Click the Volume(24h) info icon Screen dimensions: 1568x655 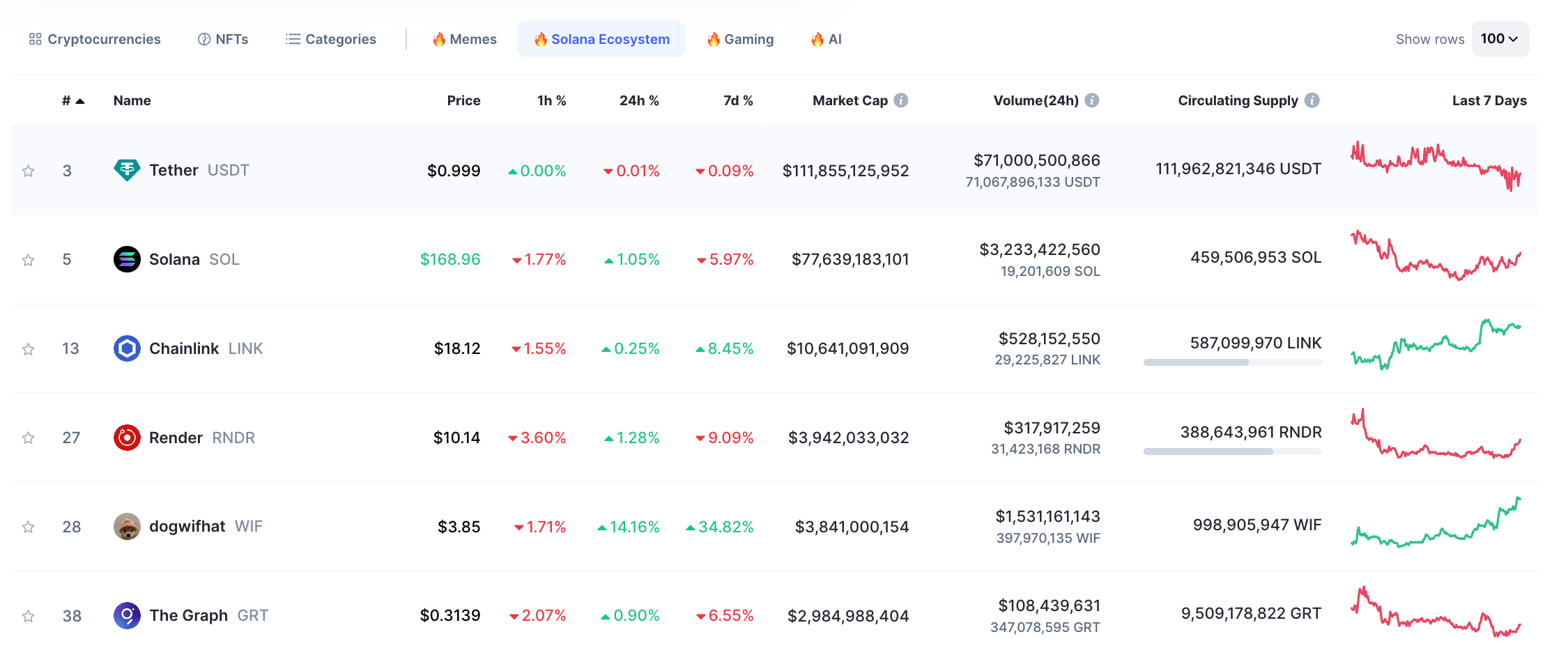(x=1092, y=100)
